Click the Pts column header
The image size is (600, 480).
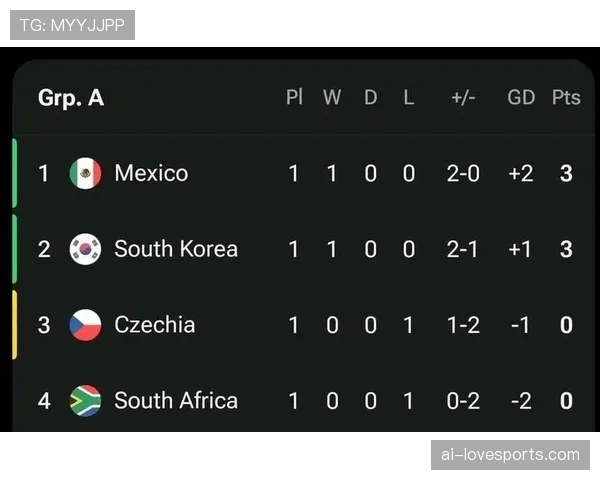[x=566, y=97]
